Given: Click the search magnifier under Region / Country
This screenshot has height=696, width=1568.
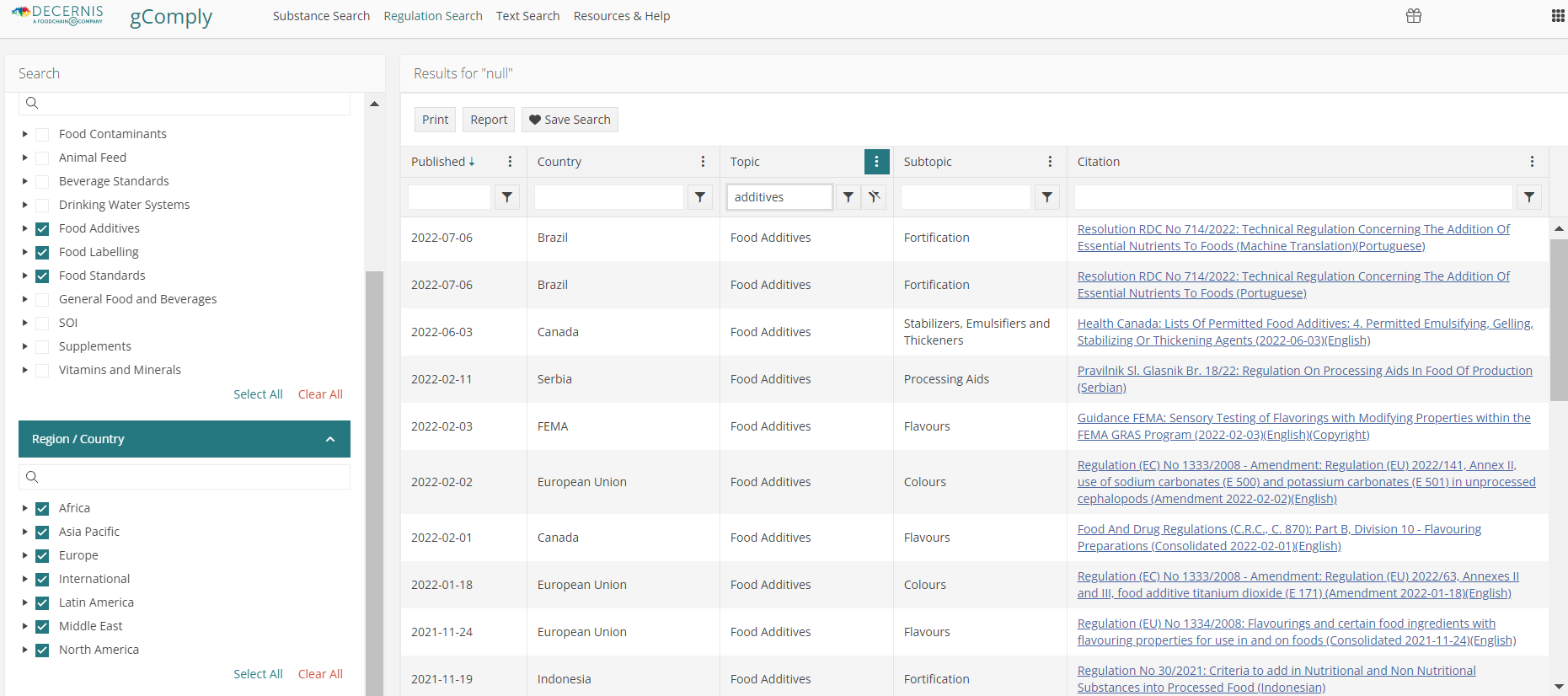Looking at the screenshot, I should tap(32, 477).
